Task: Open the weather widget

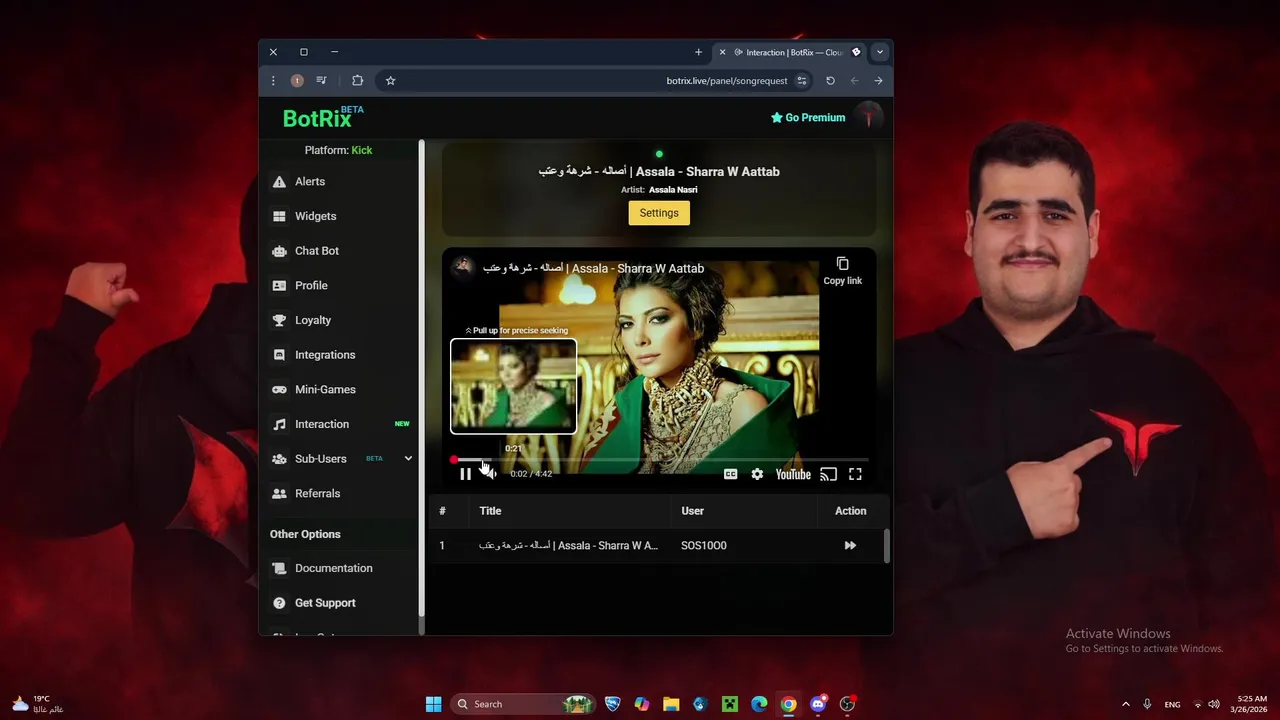Action: coord(37,704)
